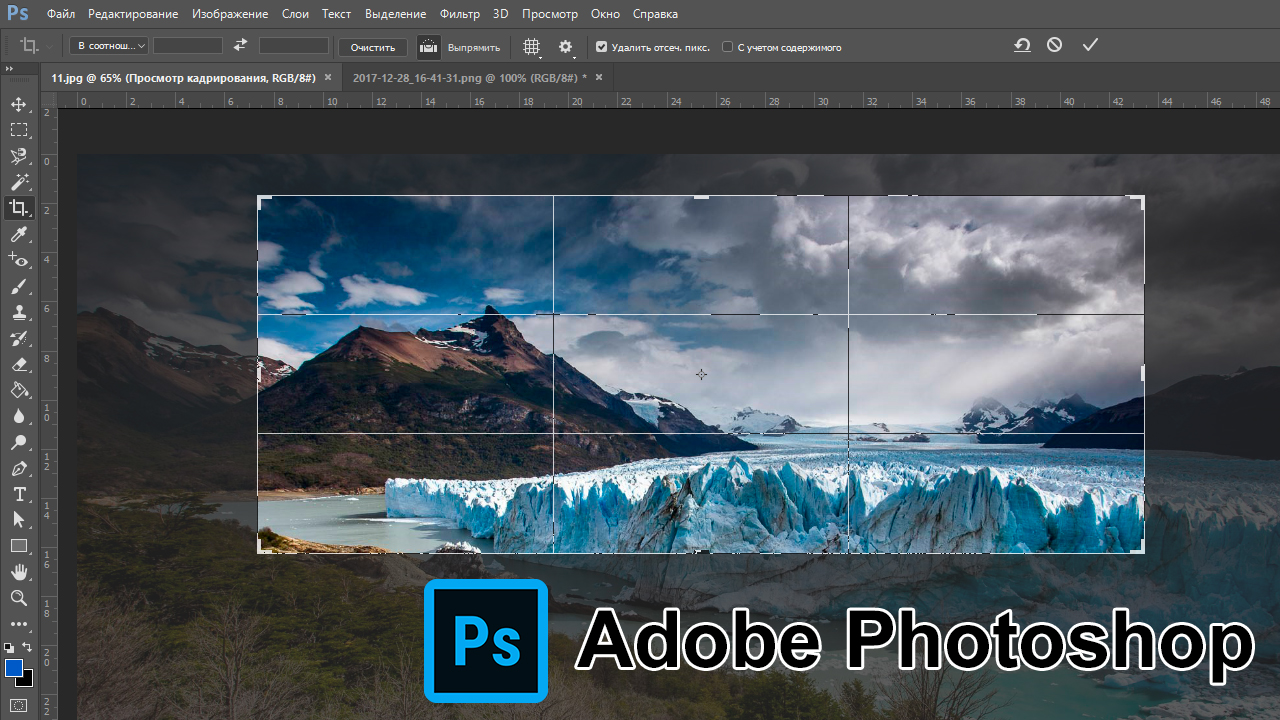Enable the 'С учетом содержимого' checkbox

point(727,47)
